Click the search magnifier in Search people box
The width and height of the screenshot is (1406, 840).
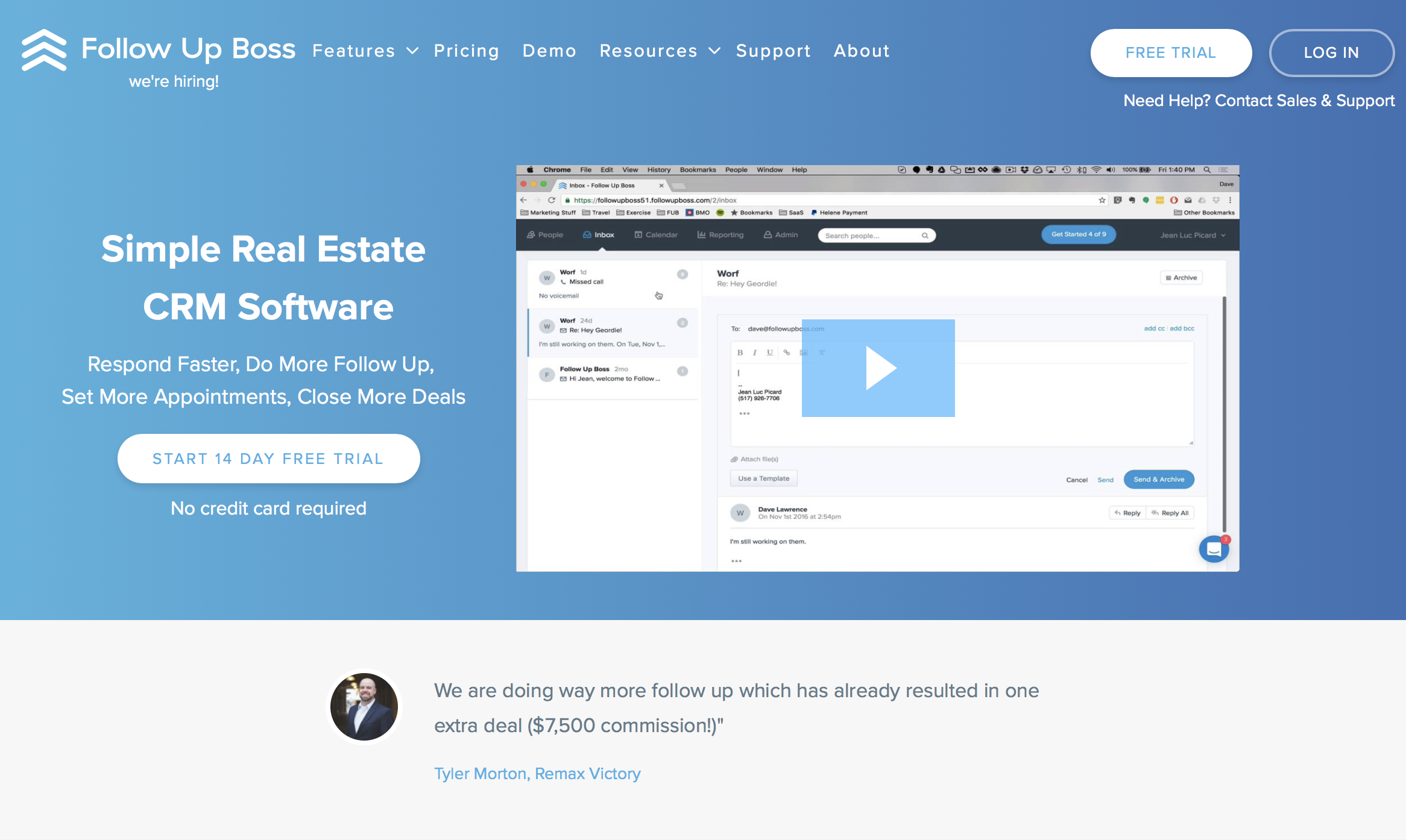pyautogui.click(x=925, y=236)
